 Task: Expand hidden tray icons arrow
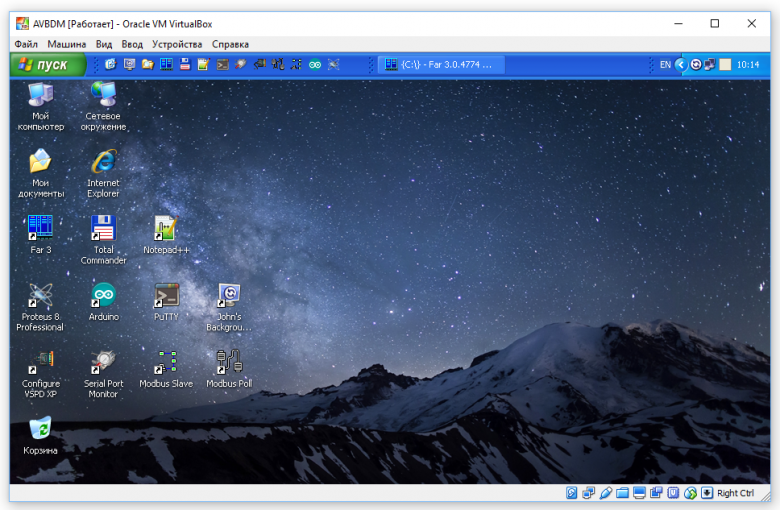(681, 65)
